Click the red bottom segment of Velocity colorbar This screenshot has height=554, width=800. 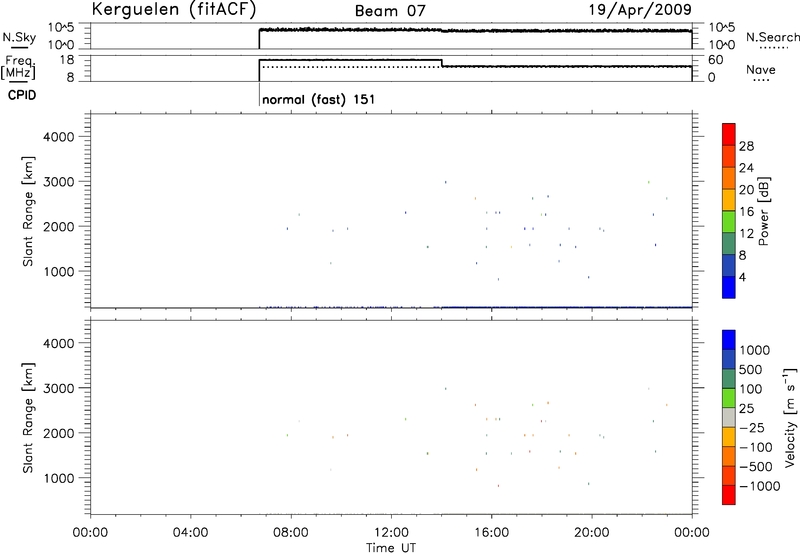tap(729, 495)
